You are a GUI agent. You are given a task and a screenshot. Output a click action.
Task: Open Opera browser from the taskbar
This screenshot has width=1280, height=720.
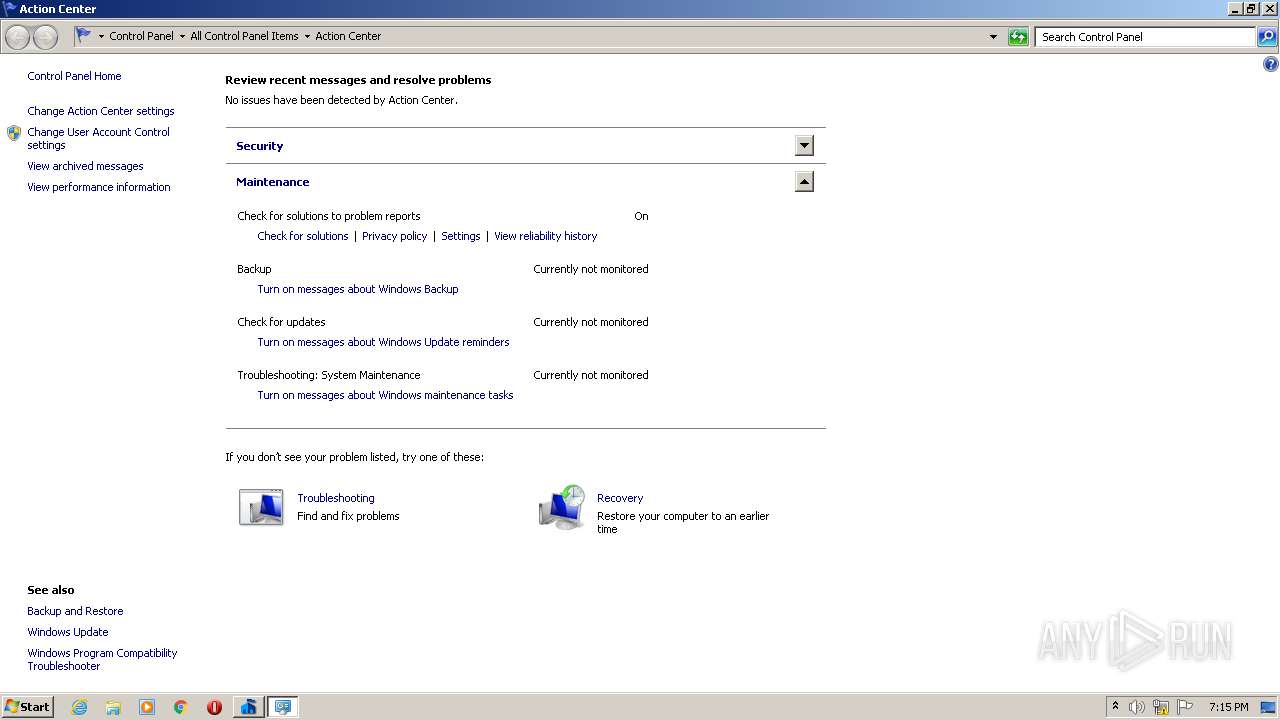214,707
